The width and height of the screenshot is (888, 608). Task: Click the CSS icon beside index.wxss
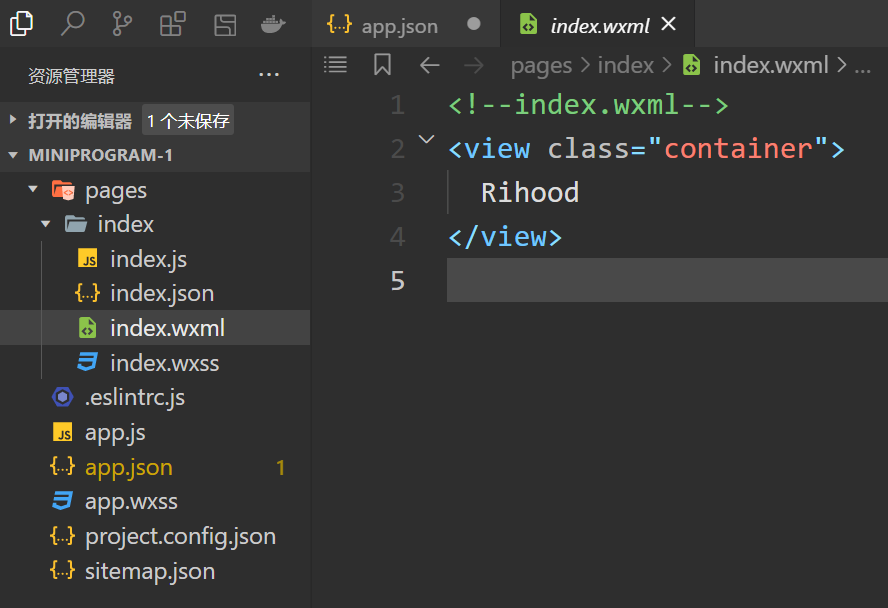[x=87, y=362]
